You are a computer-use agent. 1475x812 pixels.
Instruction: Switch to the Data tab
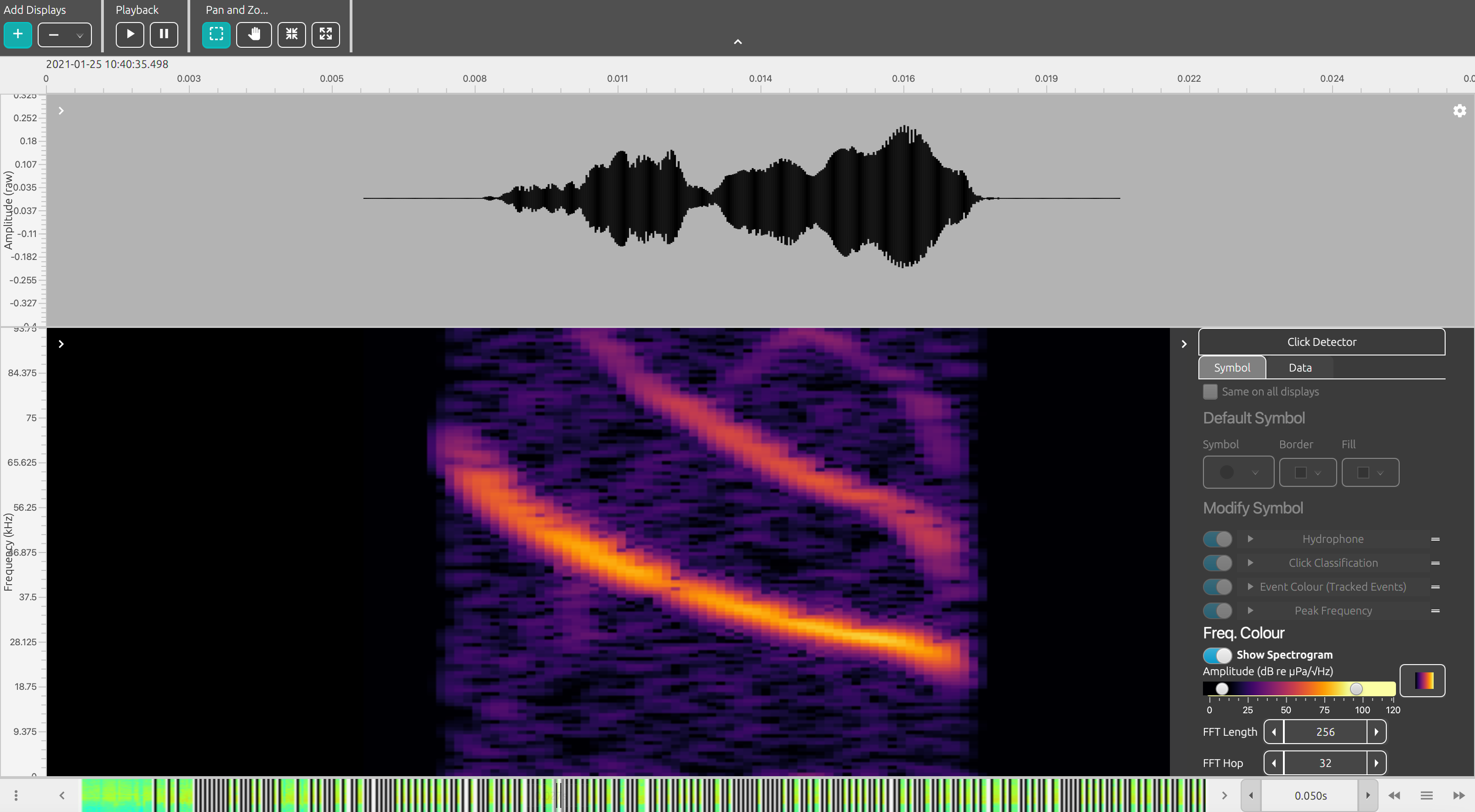point(1300,367)
